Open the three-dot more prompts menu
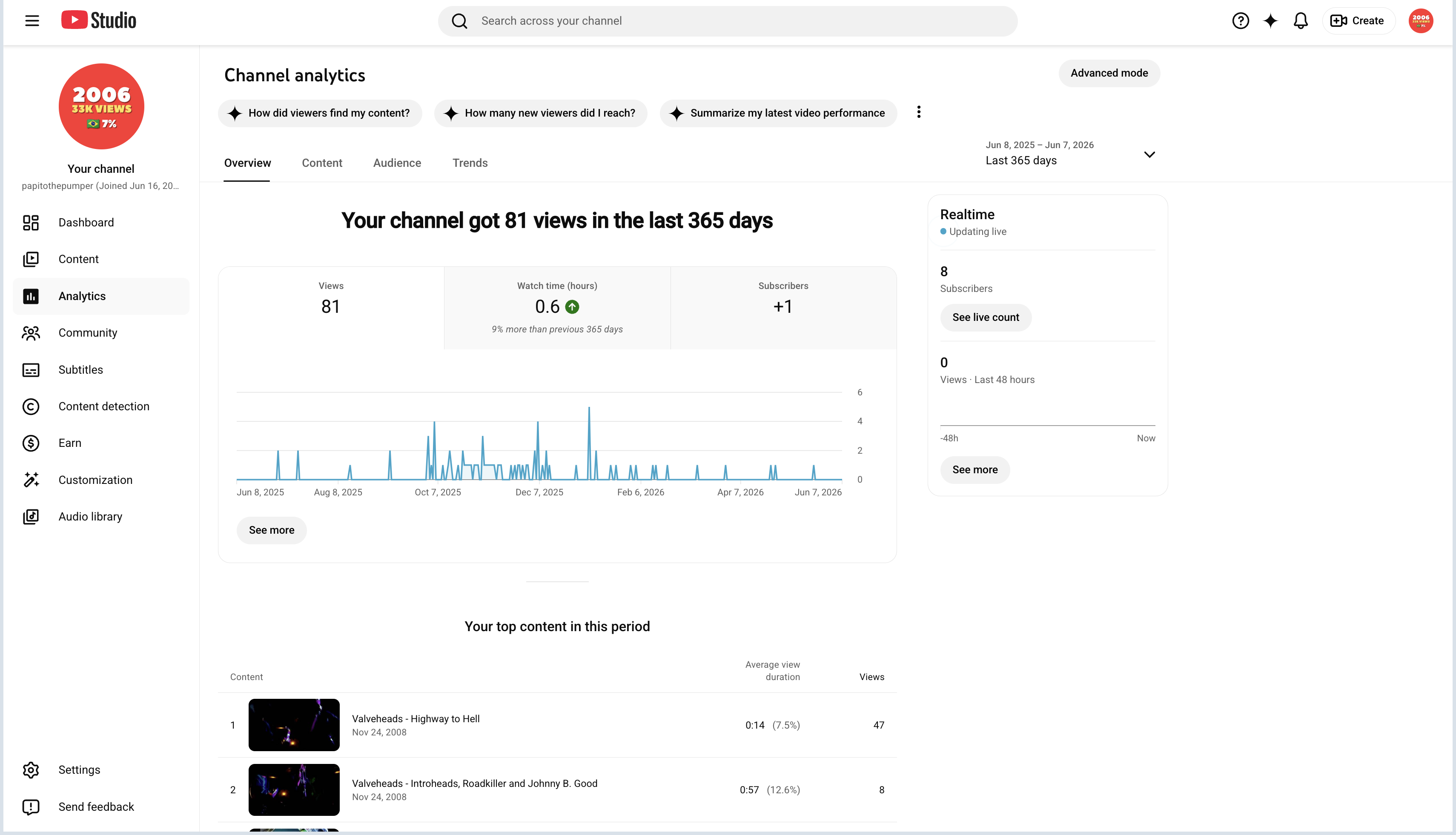 918,112
